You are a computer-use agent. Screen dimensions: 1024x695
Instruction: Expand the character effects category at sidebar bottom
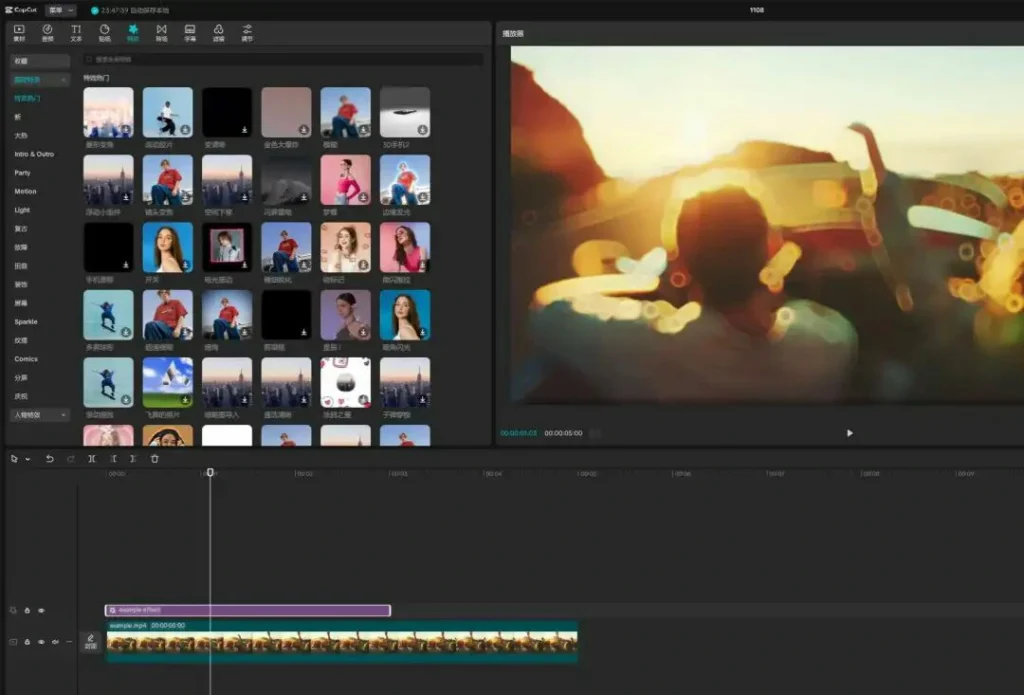pos(40,415)
